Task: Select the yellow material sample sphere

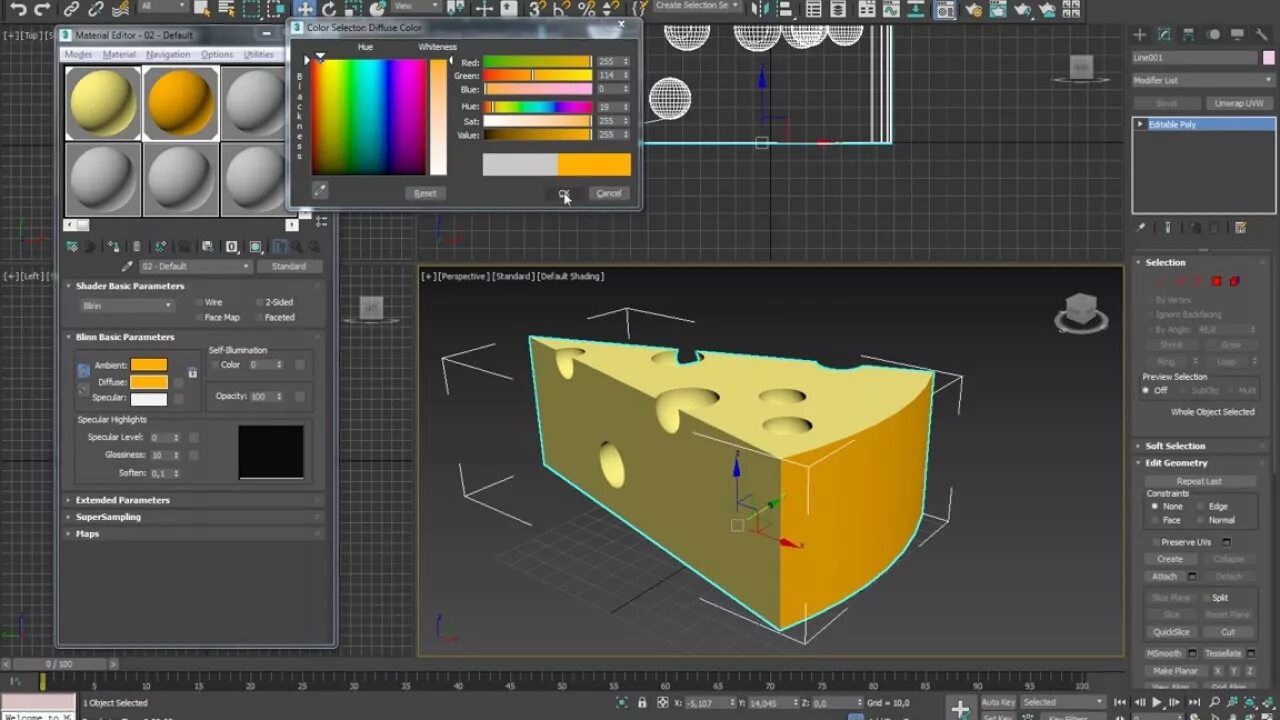Action: (x=103, y=103)
